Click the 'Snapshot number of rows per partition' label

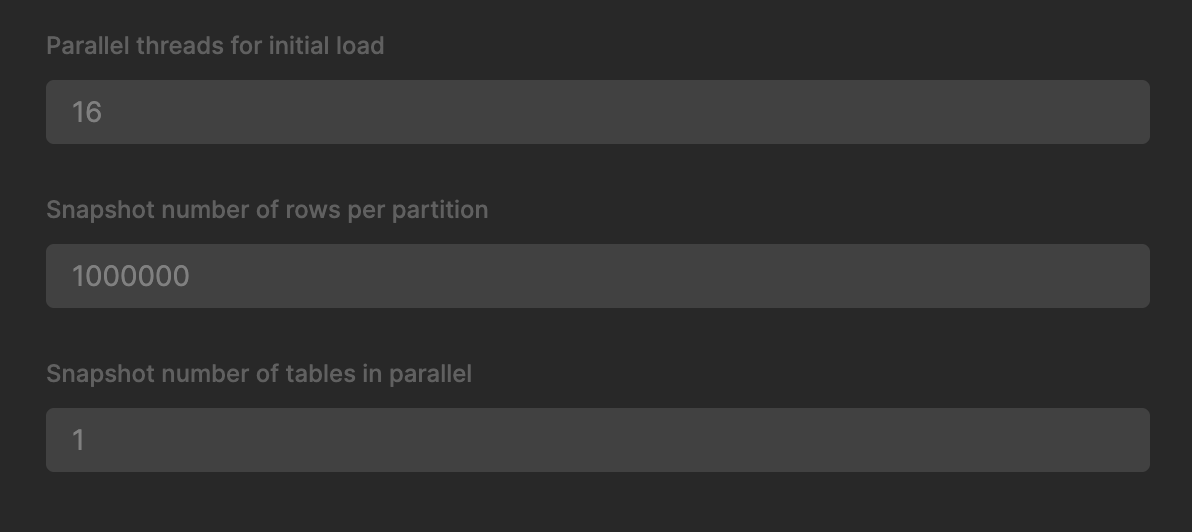267,210
